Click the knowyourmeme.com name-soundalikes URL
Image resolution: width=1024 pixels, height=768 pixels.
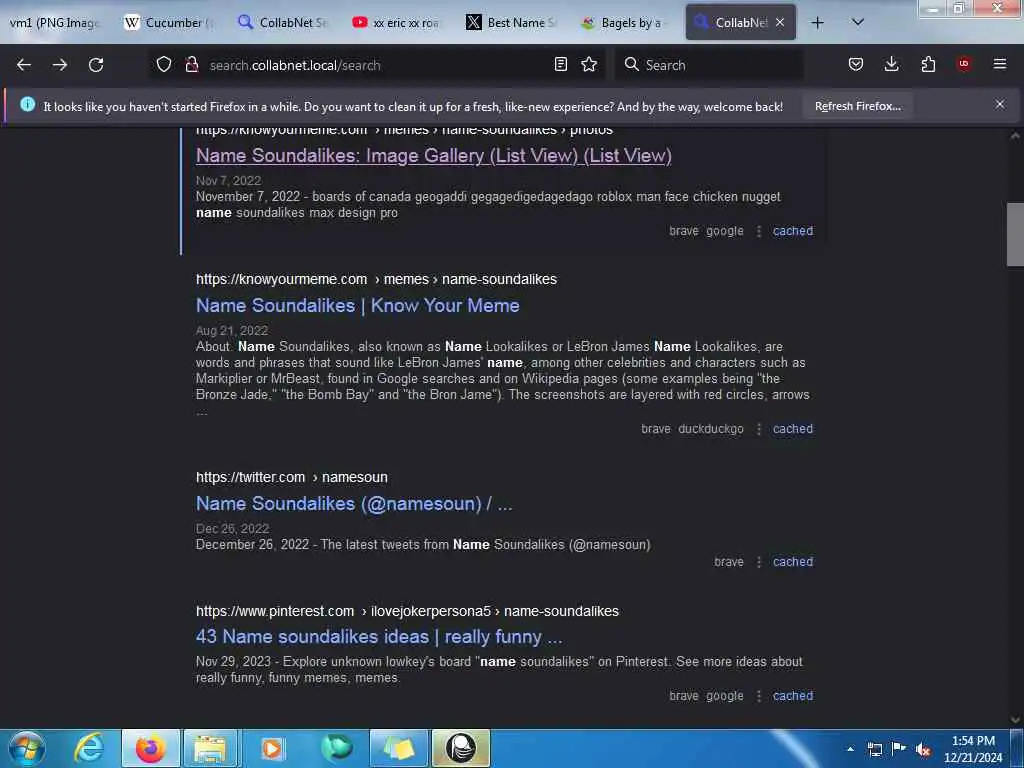tap(376, 280)
